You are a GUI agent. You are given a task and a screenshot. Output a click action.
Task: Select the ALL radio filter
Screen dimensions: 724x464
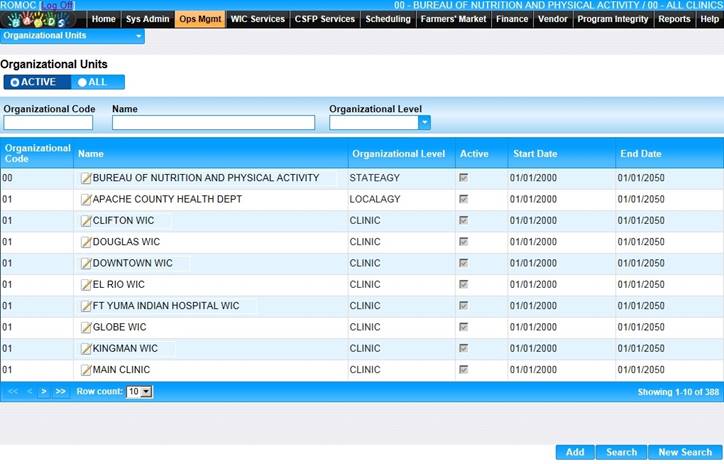point(83,82)
